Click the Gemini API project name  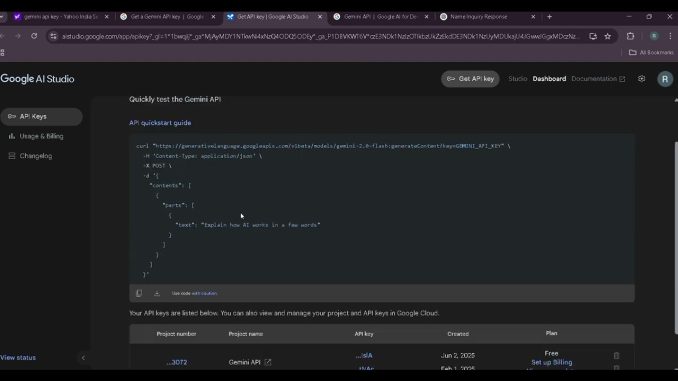(x=244, y=362)
